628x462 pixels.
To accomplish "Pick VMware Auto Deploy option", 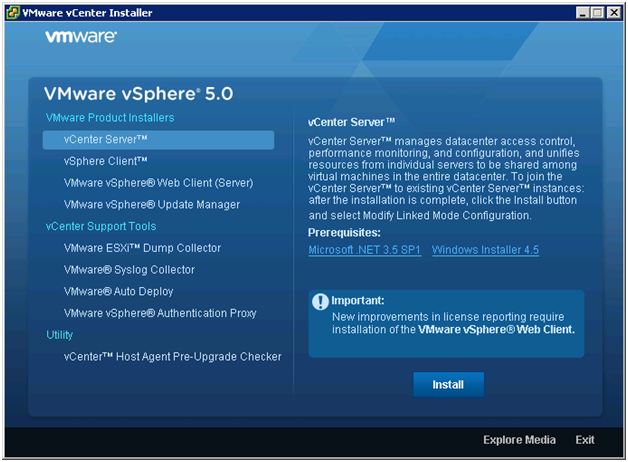I will coord(118,291).
